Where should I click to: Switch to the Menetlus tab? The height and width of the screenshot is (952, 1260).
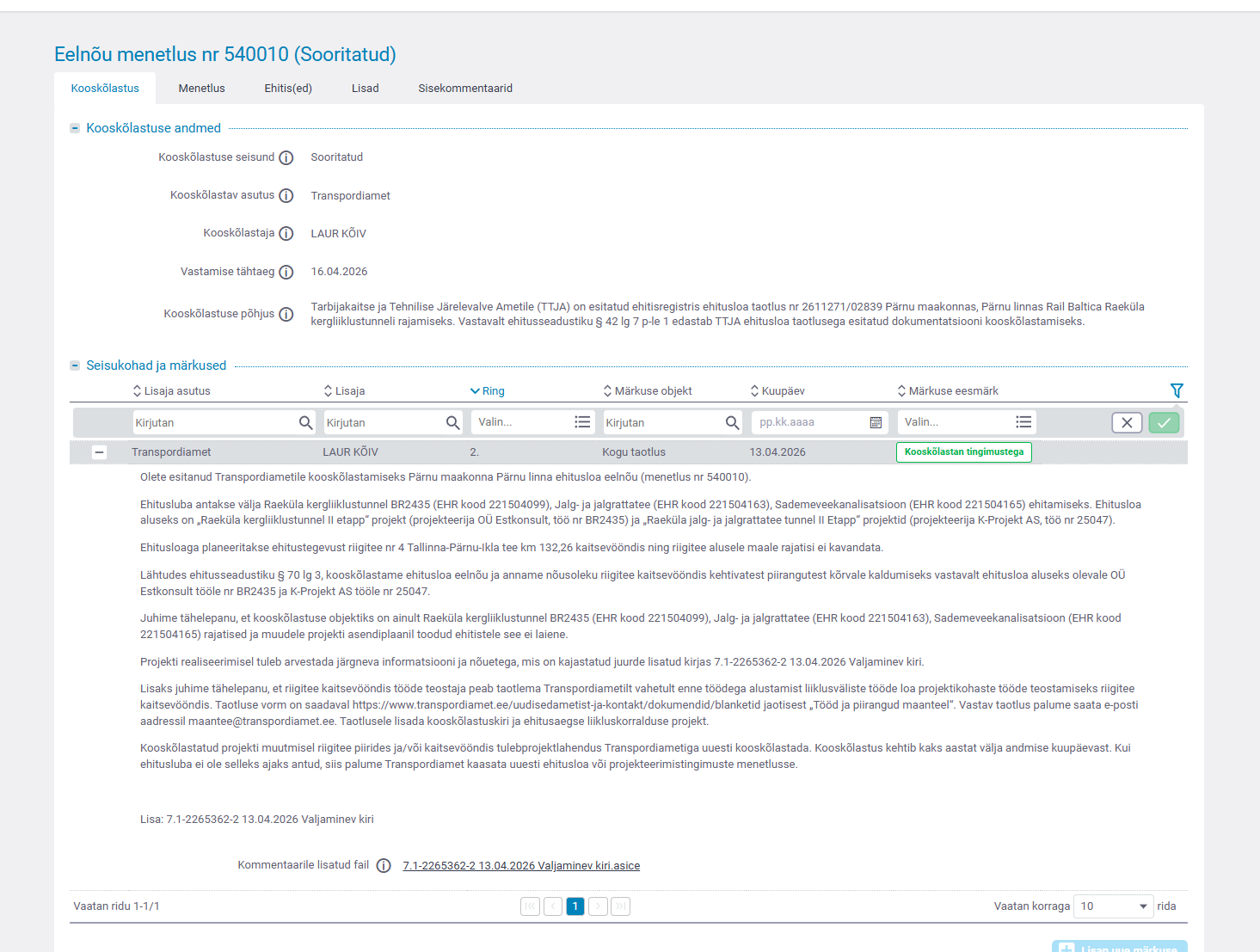coord(201,89)
